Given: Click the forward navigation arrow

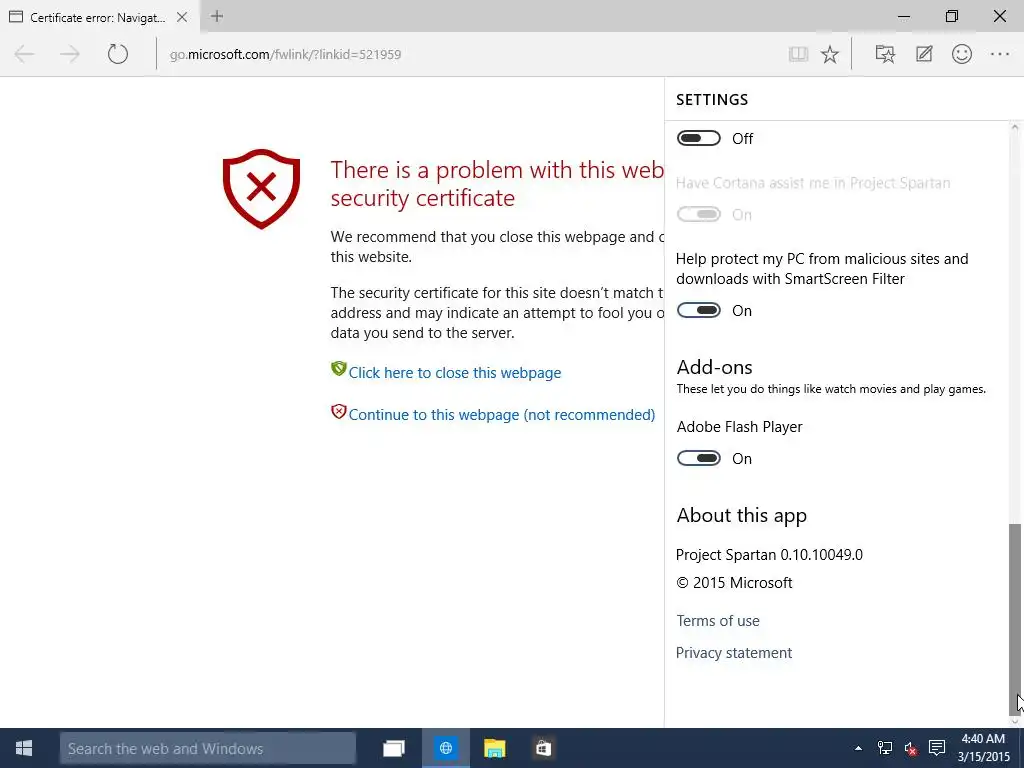Looking at the screenshot, I should [x=70, y=54].
